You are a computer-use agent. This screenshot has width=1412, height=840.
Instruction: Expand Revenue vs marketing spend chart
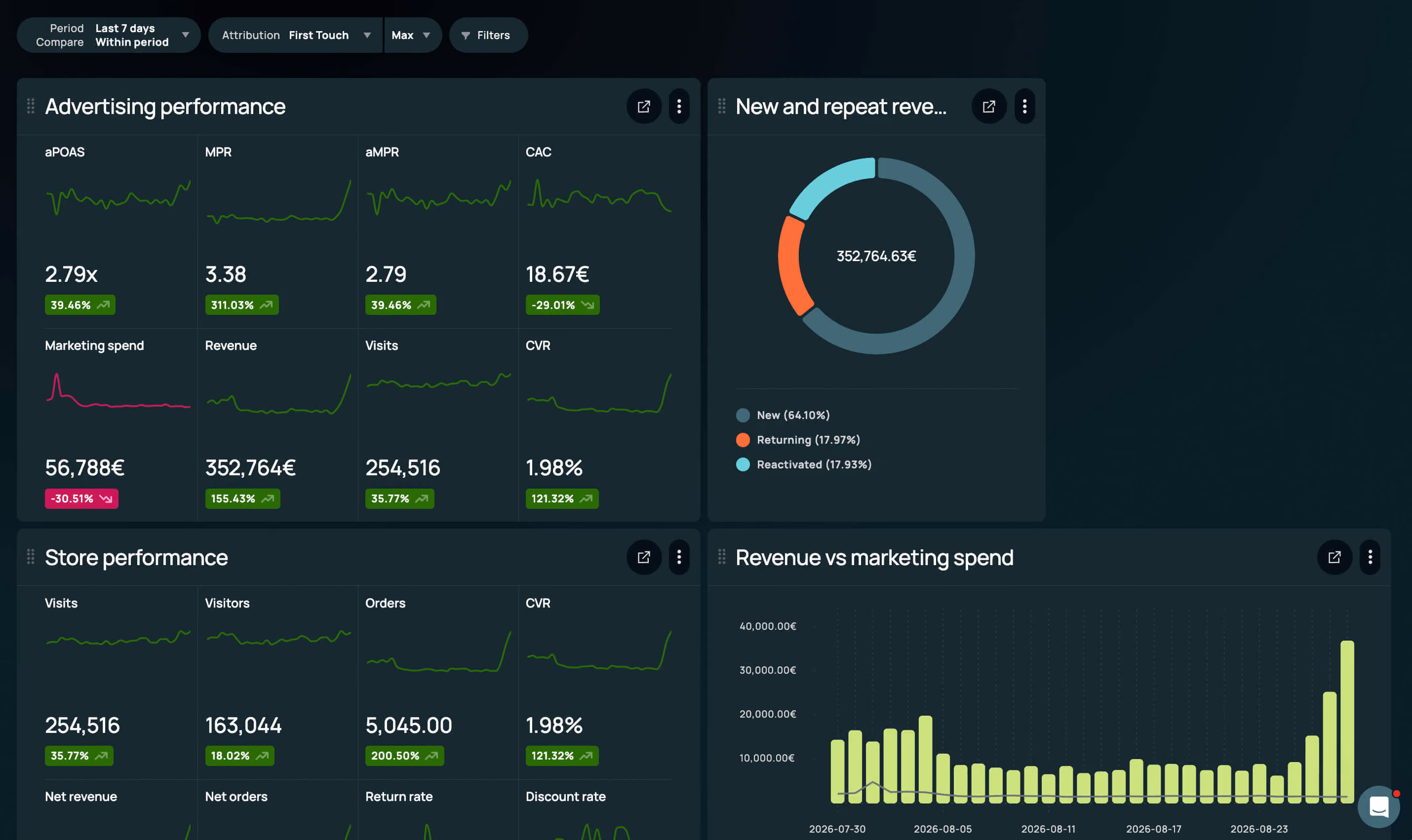pyautogui.click(x=1334, y=558)
